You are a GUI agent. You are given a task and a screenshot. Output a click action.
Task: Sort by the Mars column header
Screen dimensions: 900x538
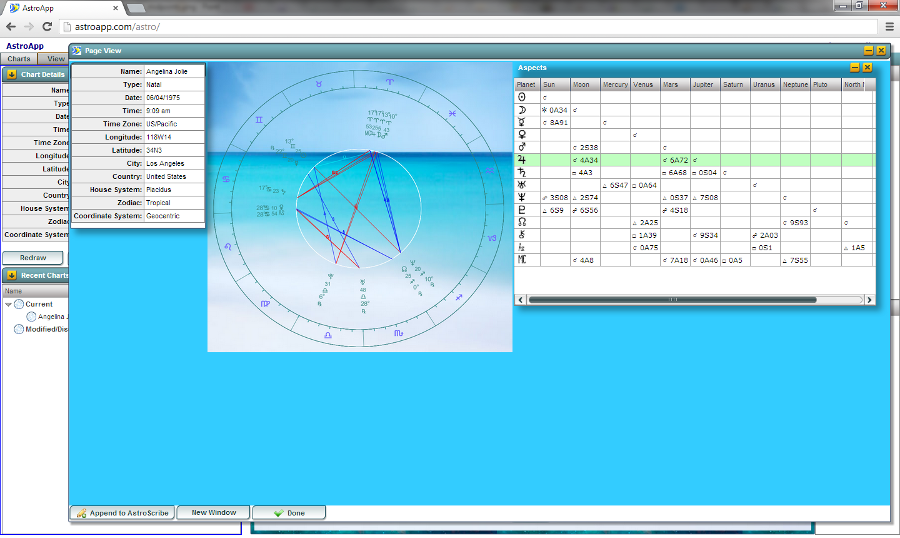pyautogui.click(x=670, y=85)
